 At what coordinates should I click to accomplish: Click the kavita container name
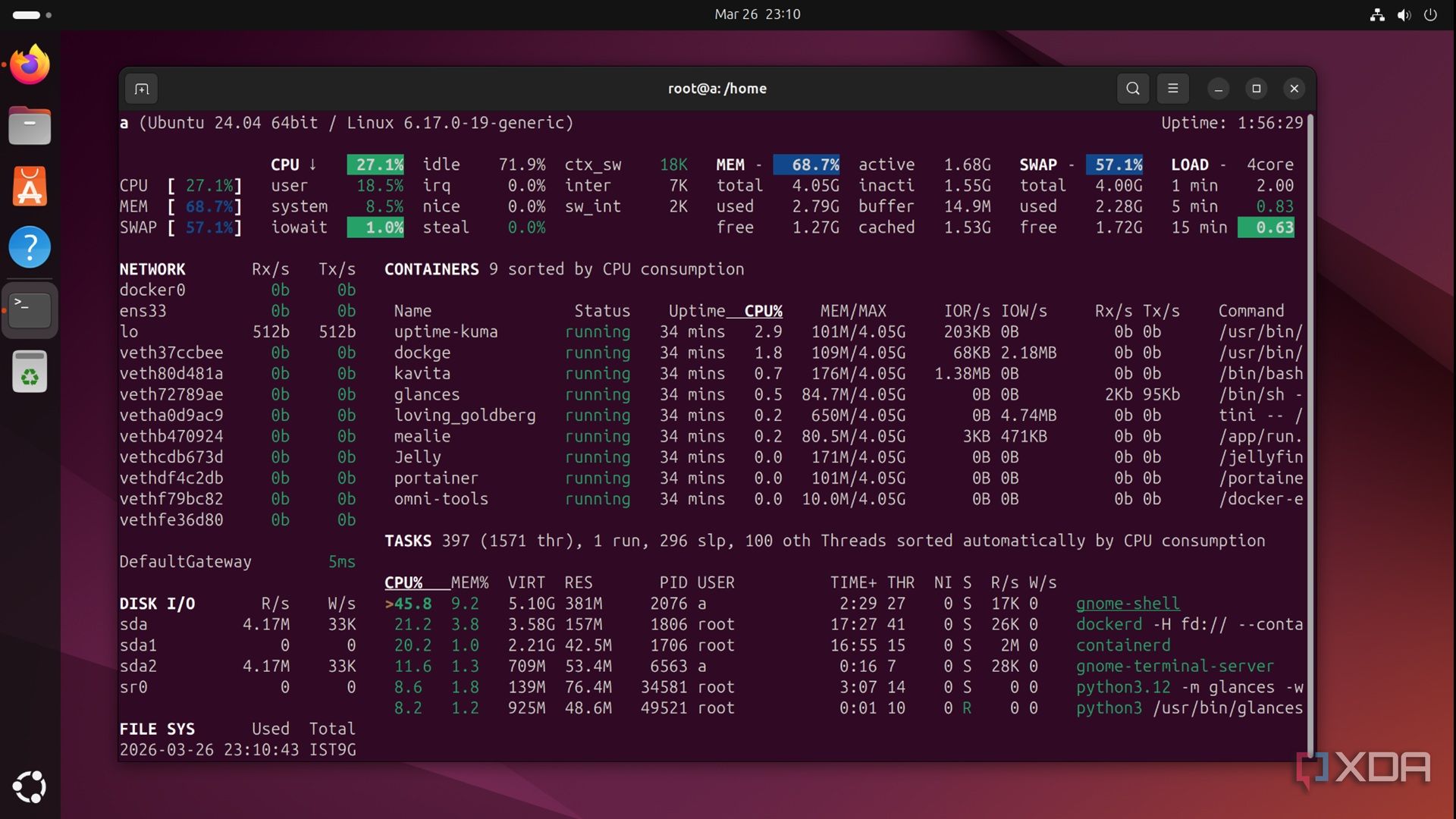[422, 374]
